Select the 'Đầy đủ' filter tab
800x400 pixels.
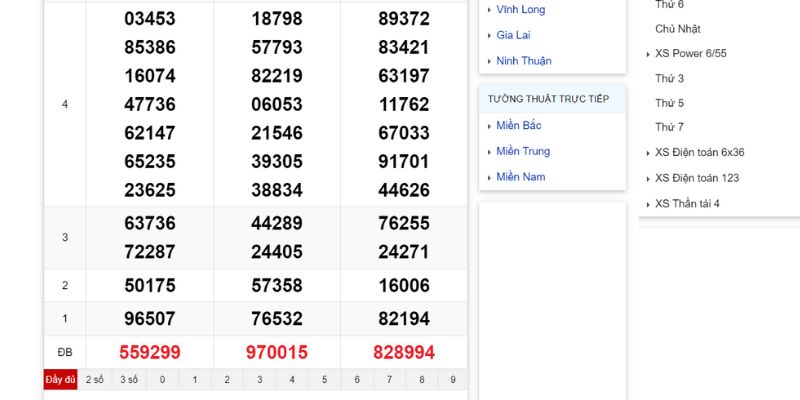[x=60, y=380]
